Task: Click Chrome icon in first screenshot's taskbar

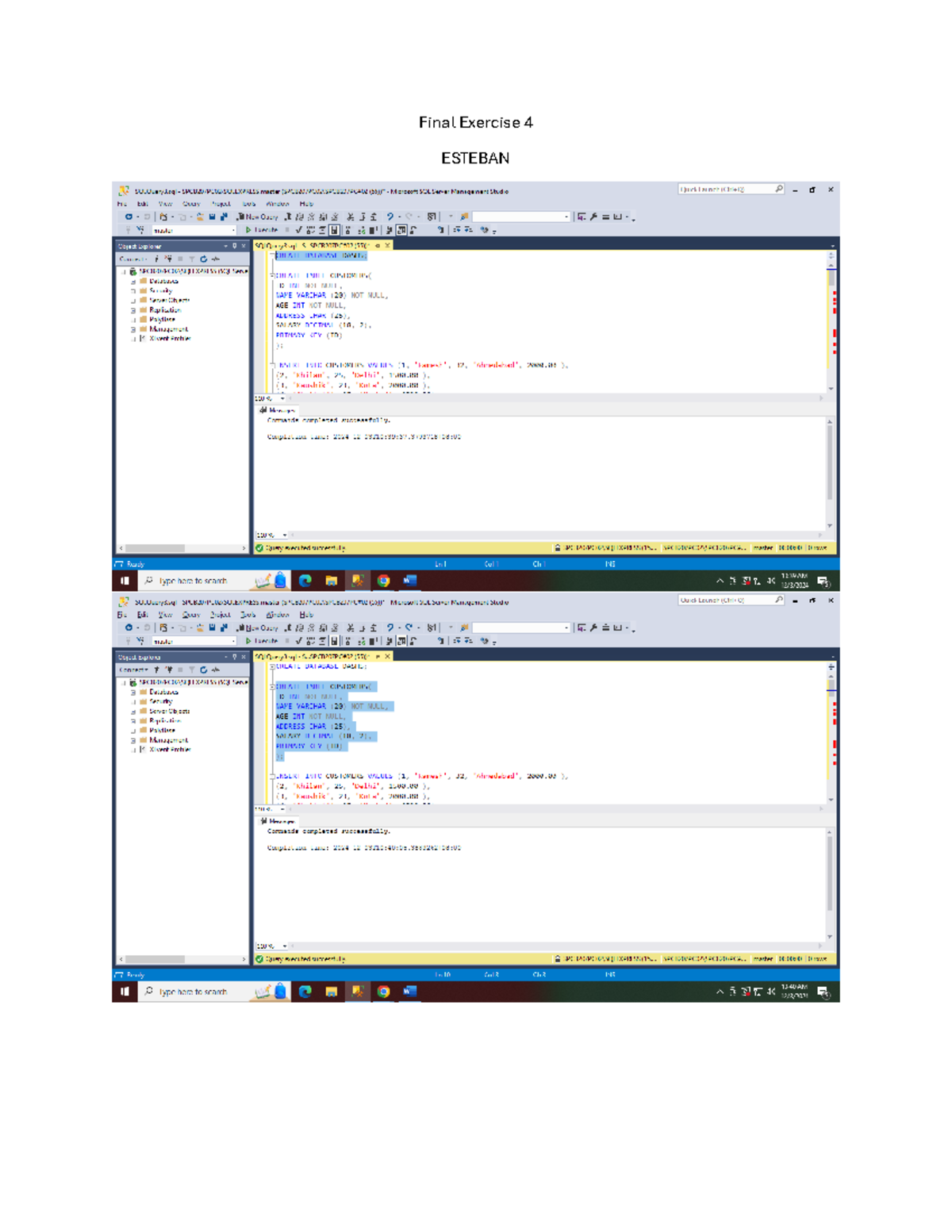Action: pos(383,581)
